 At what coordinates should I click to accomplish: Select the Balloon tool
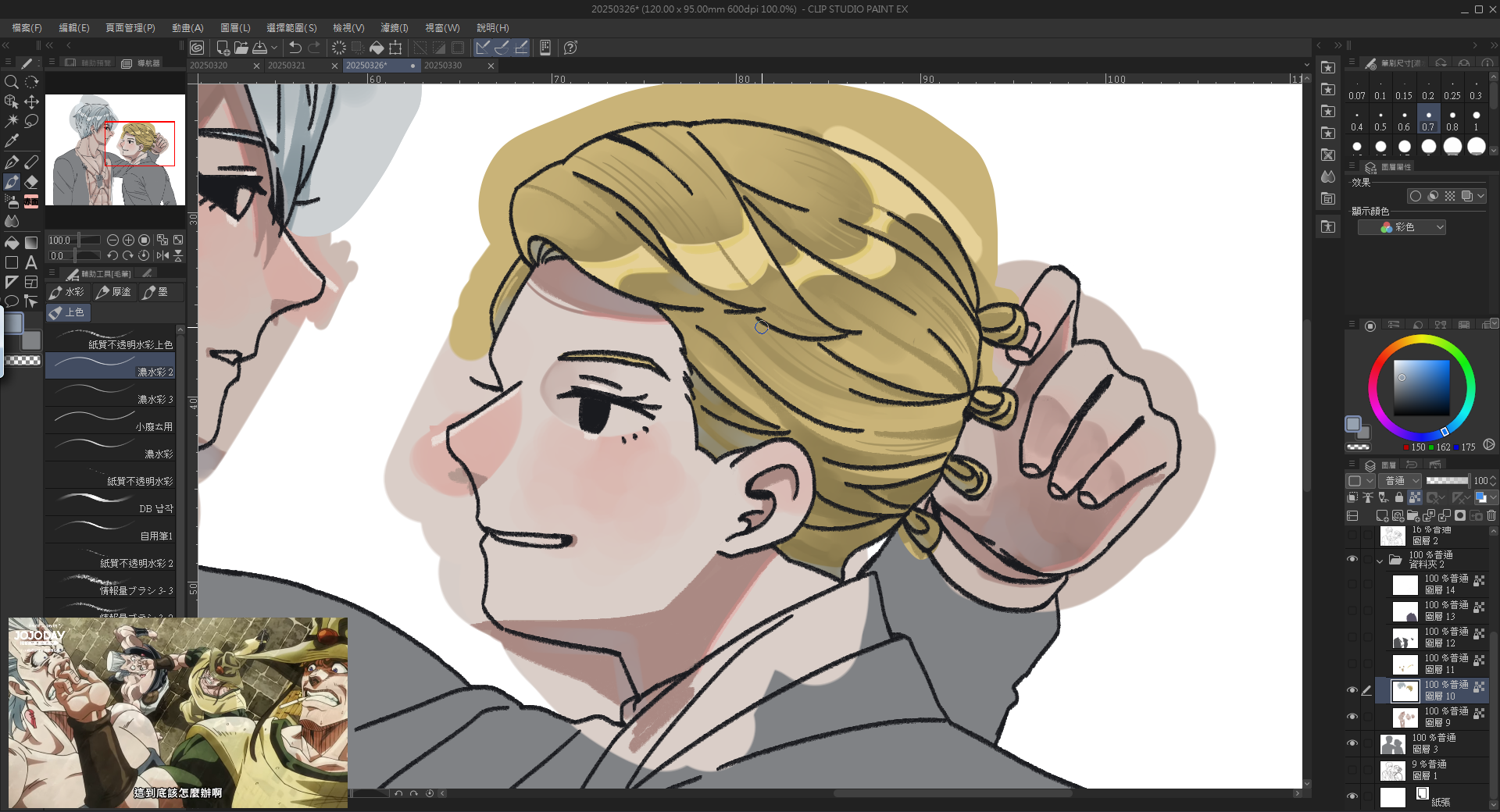pyautogui.click(x=12, y=301)
